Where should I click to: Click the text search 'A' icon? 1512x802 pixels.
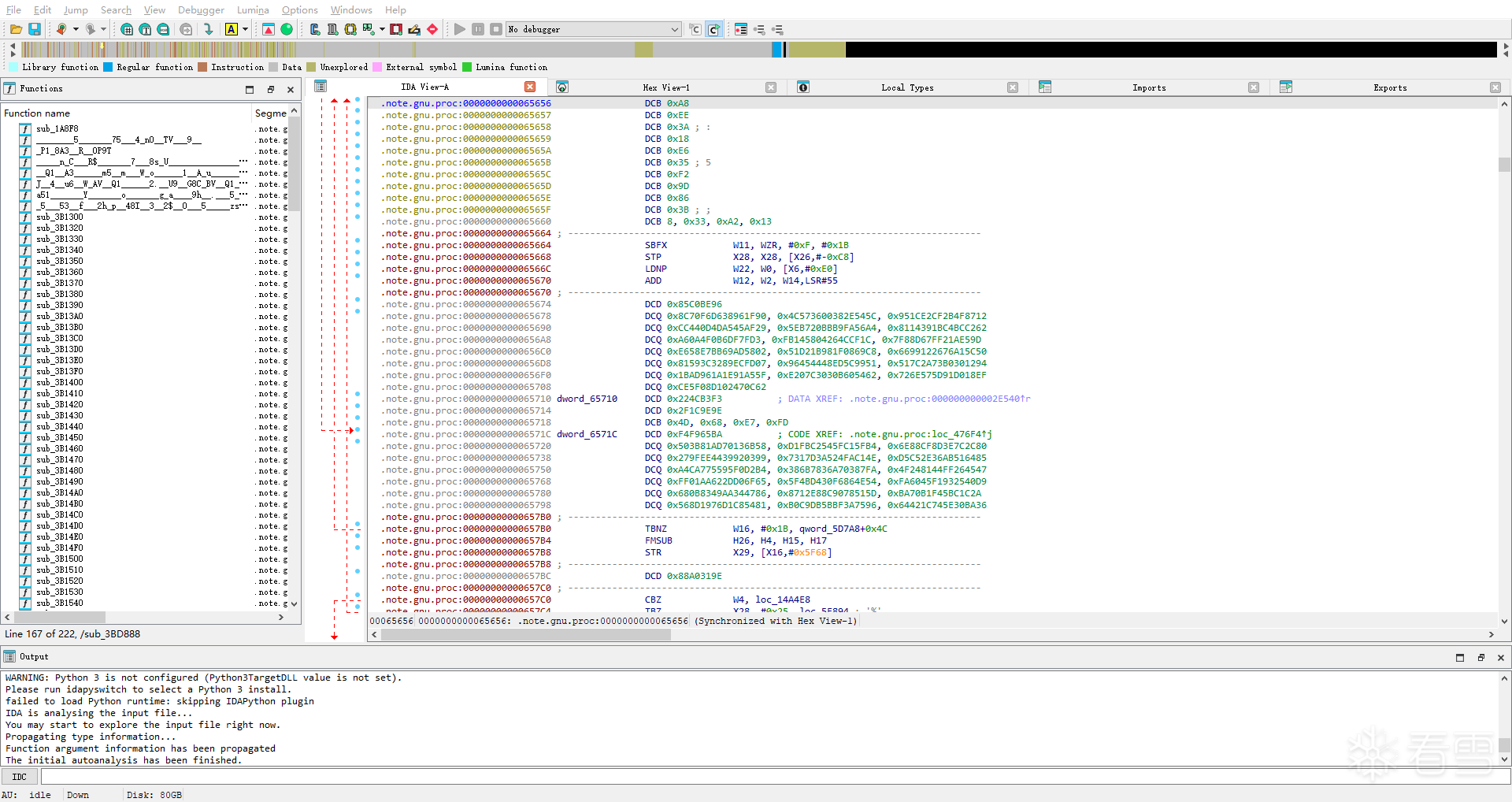pyautogui.click(x=232, y=29)
